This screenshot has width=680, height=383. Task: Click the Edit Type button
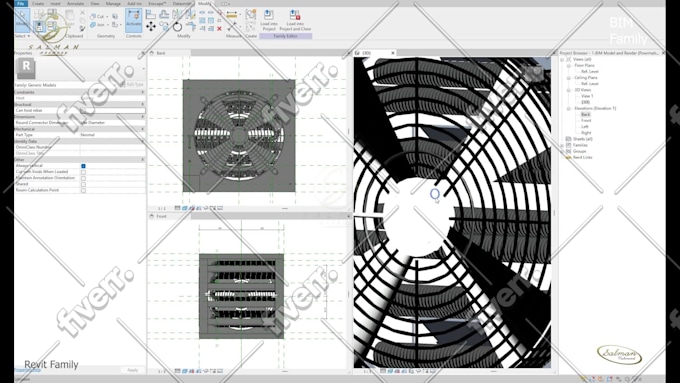click(x=132, y=85)
